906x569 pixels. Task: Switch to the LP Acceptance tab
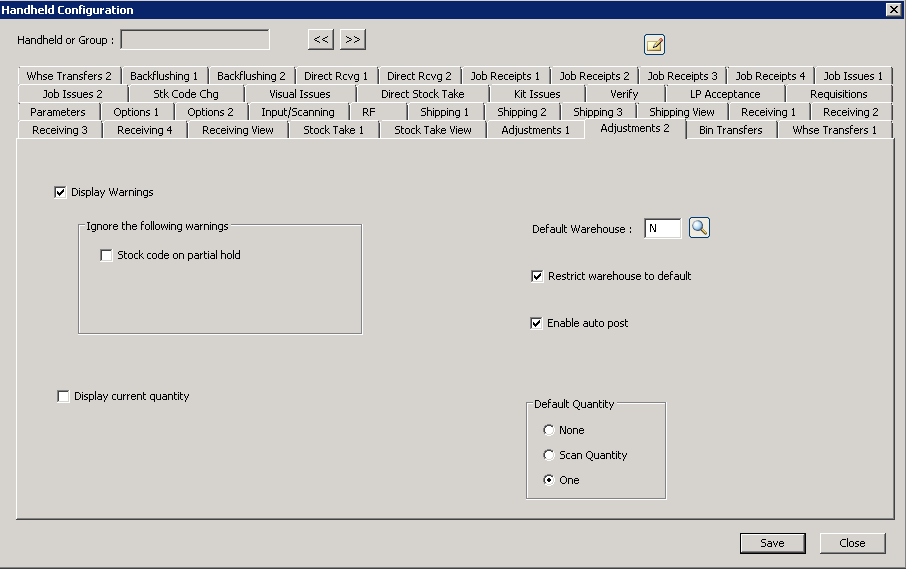pos(724,94)
